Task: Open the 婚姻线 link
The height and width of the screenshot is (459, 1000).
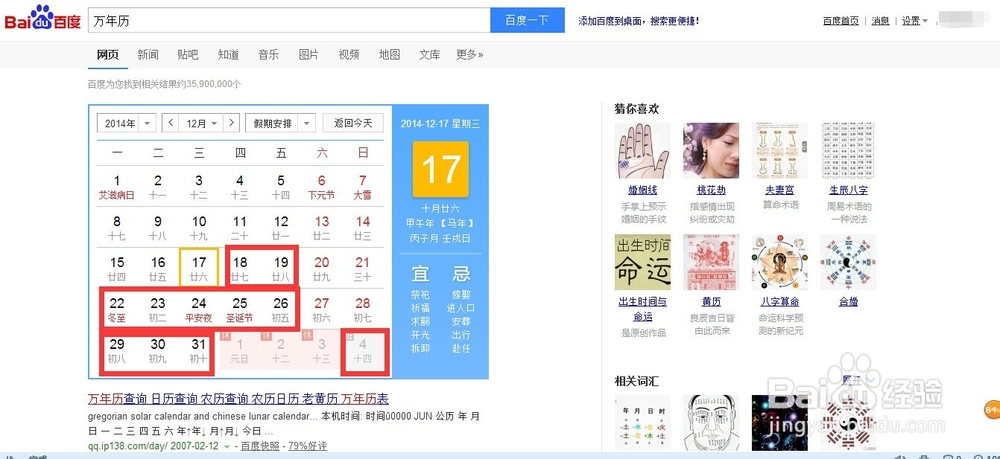Action: point(642,190)
